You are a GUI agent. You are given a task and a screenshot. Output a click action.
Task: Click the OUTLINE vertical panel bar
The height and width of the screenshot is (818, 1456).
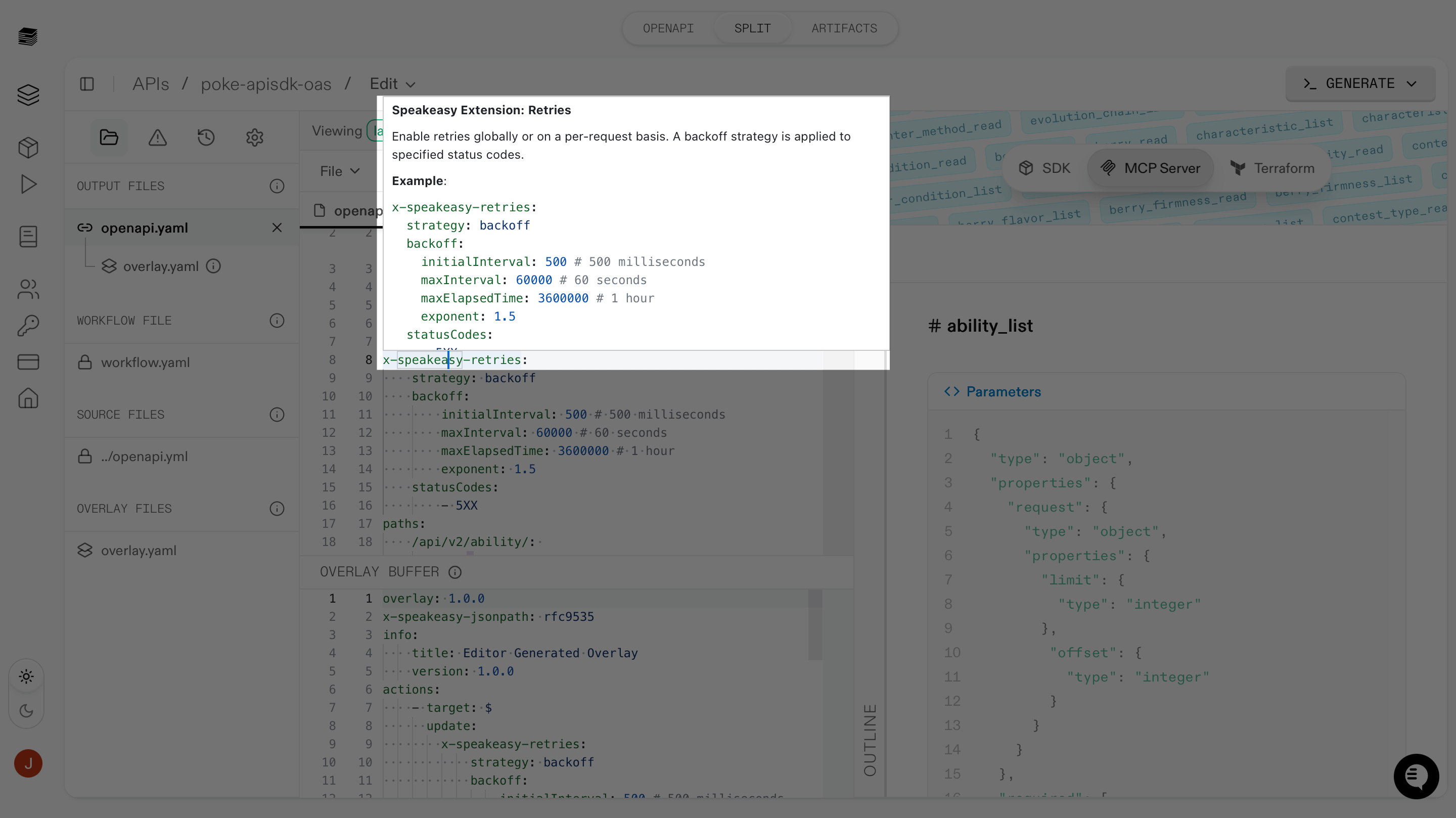870,740
